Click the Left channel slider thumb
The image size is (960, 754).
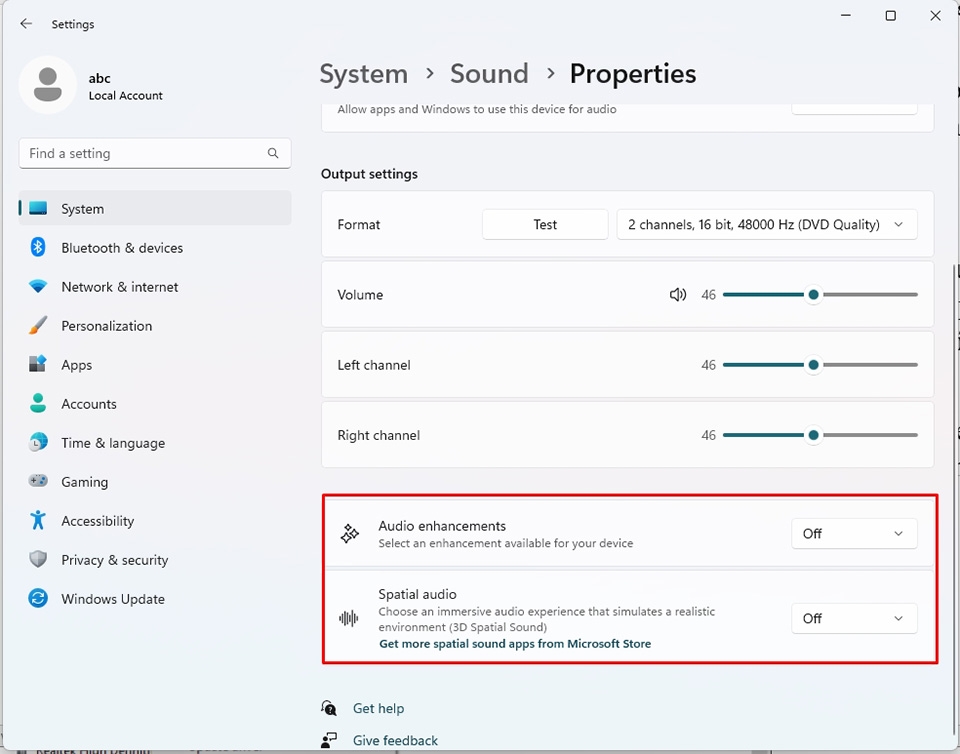813,365
